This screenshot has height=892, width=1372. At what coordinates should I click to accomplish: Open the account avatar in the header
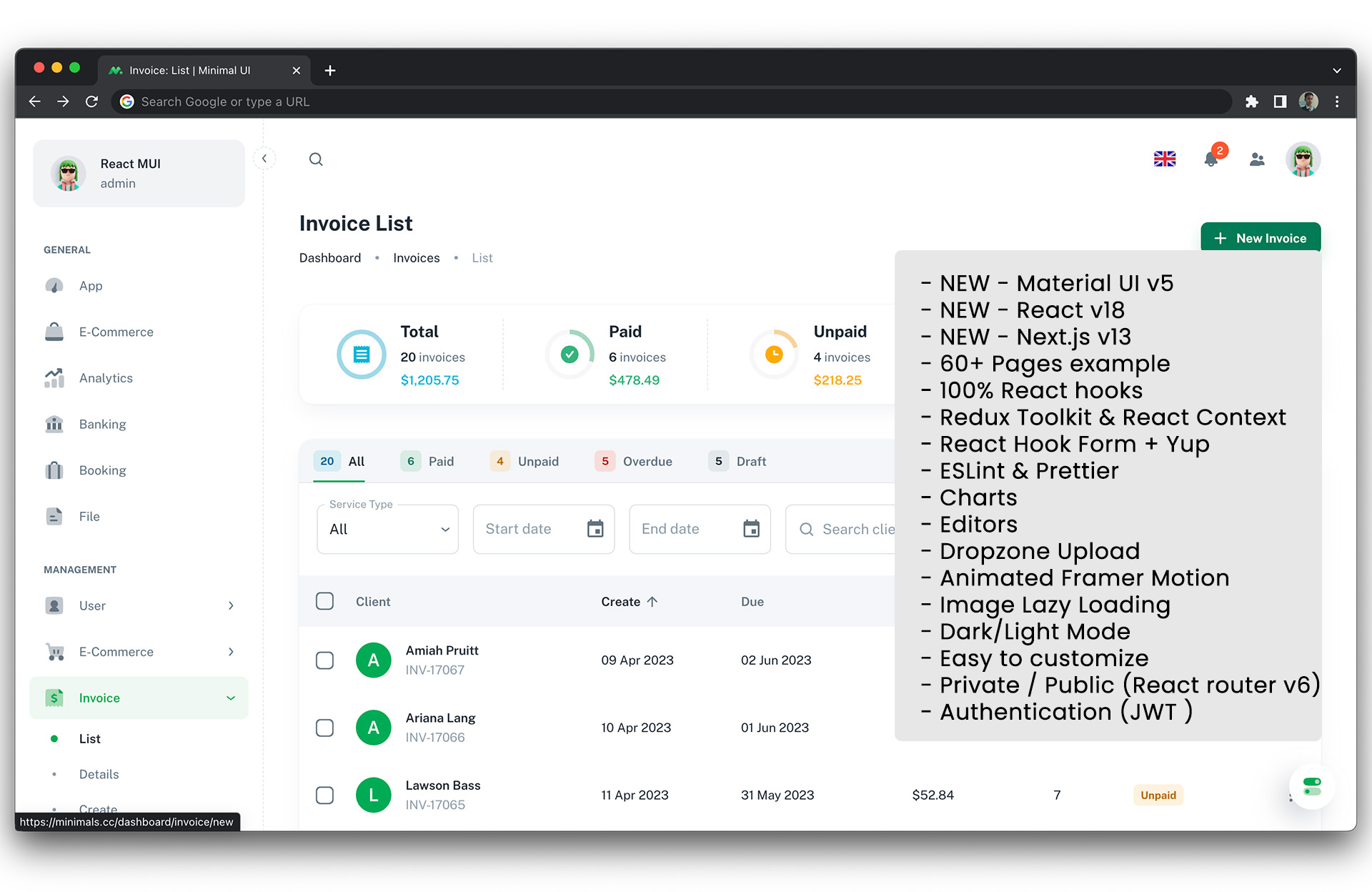[1303, 159]
